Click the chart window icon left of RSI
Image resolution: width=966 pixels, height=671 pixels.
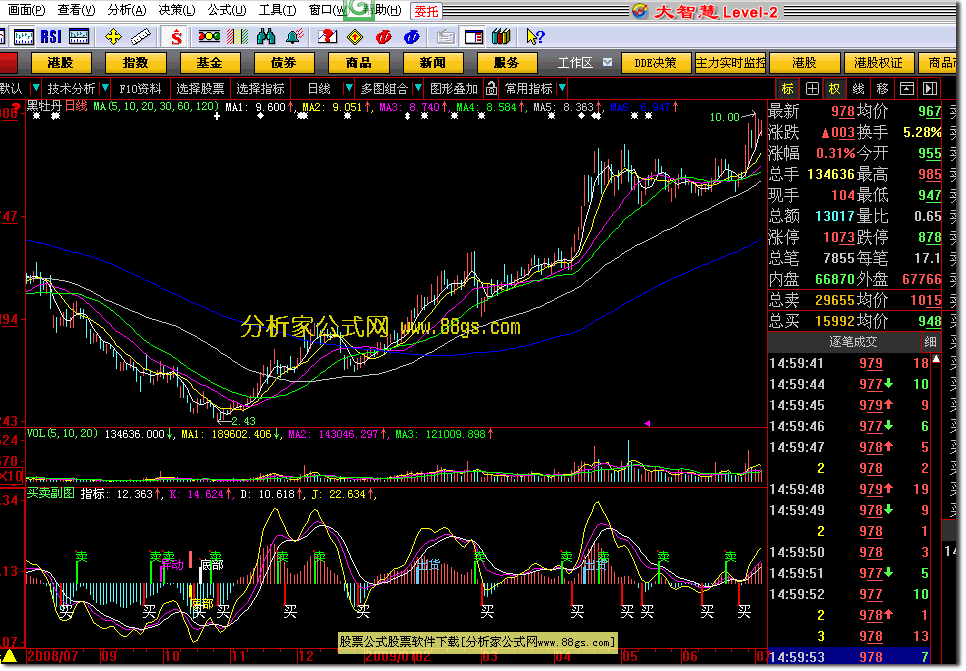24,37
